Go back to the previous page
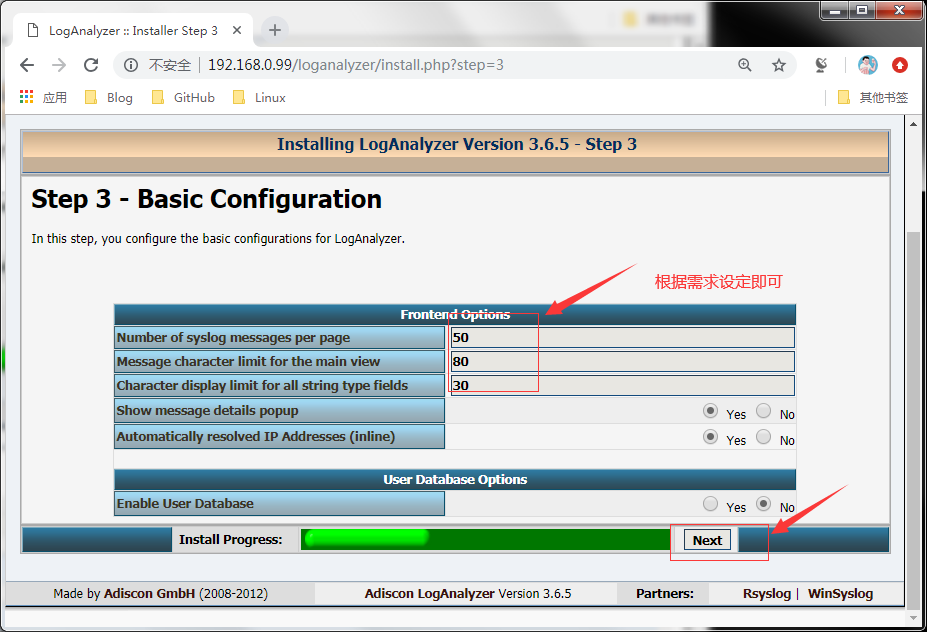This screenshot has height=632, width=927. (27, 65)
